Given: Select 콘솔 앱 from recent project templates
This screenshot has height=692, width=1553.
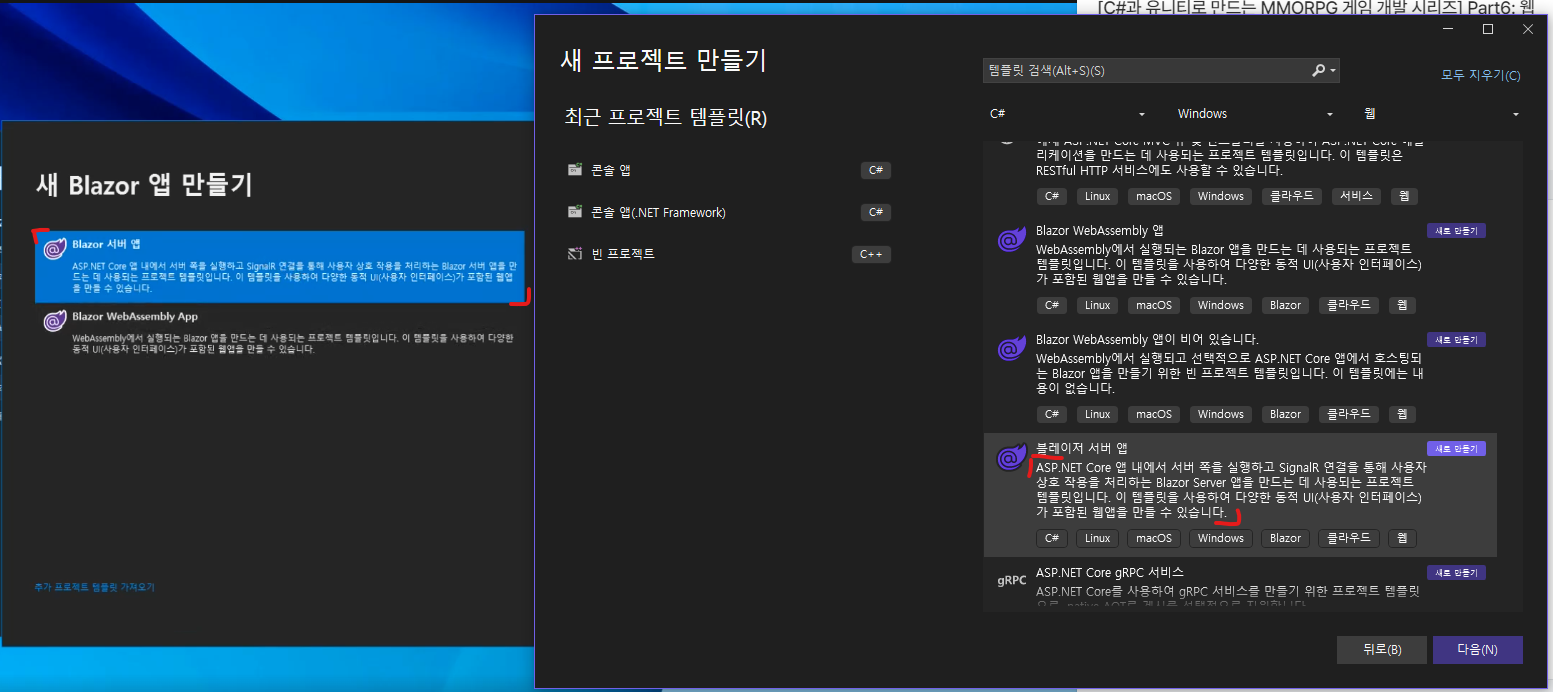Looking at the screenshot, I should [727, 170].
